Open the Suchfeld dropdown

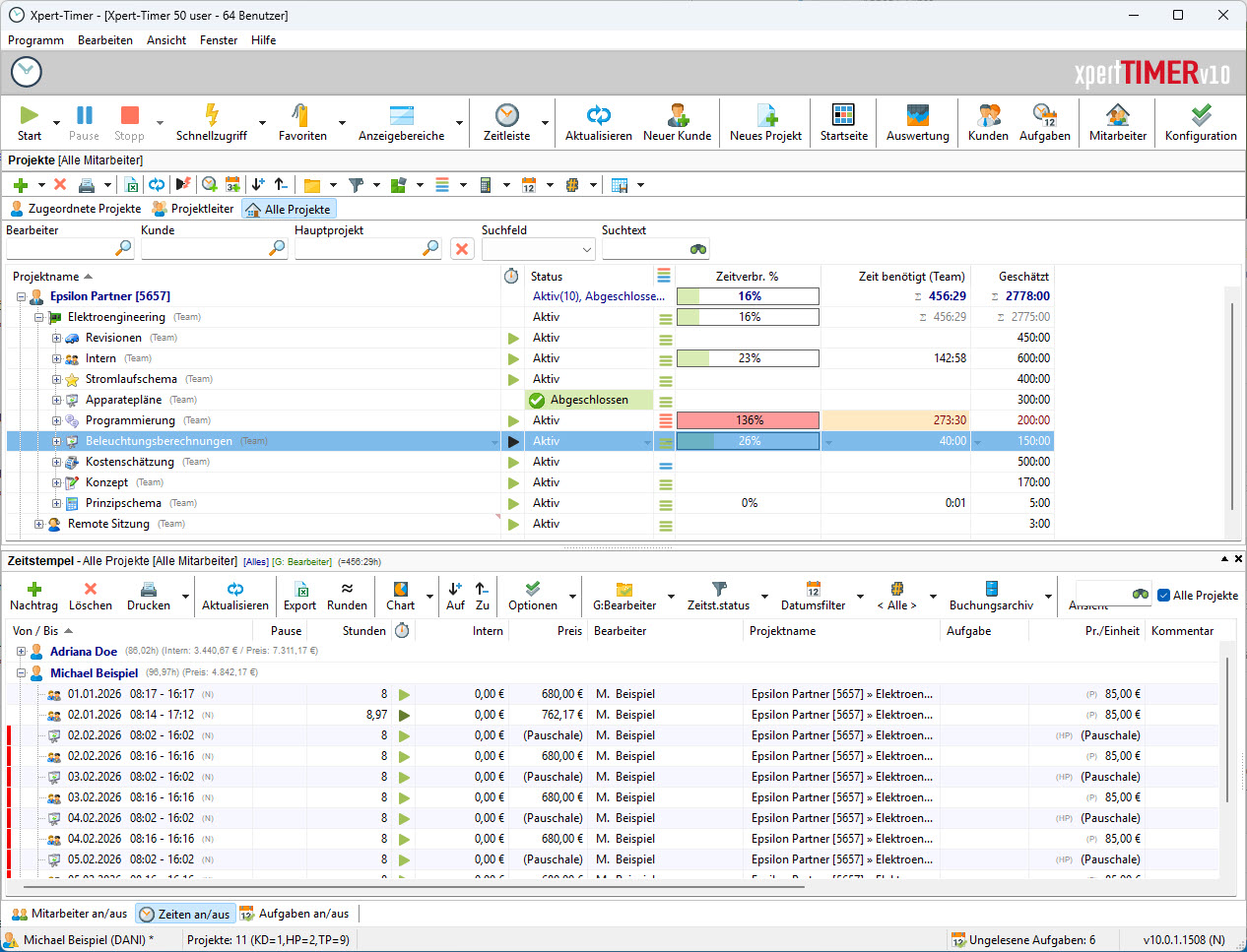click(587, 249)
